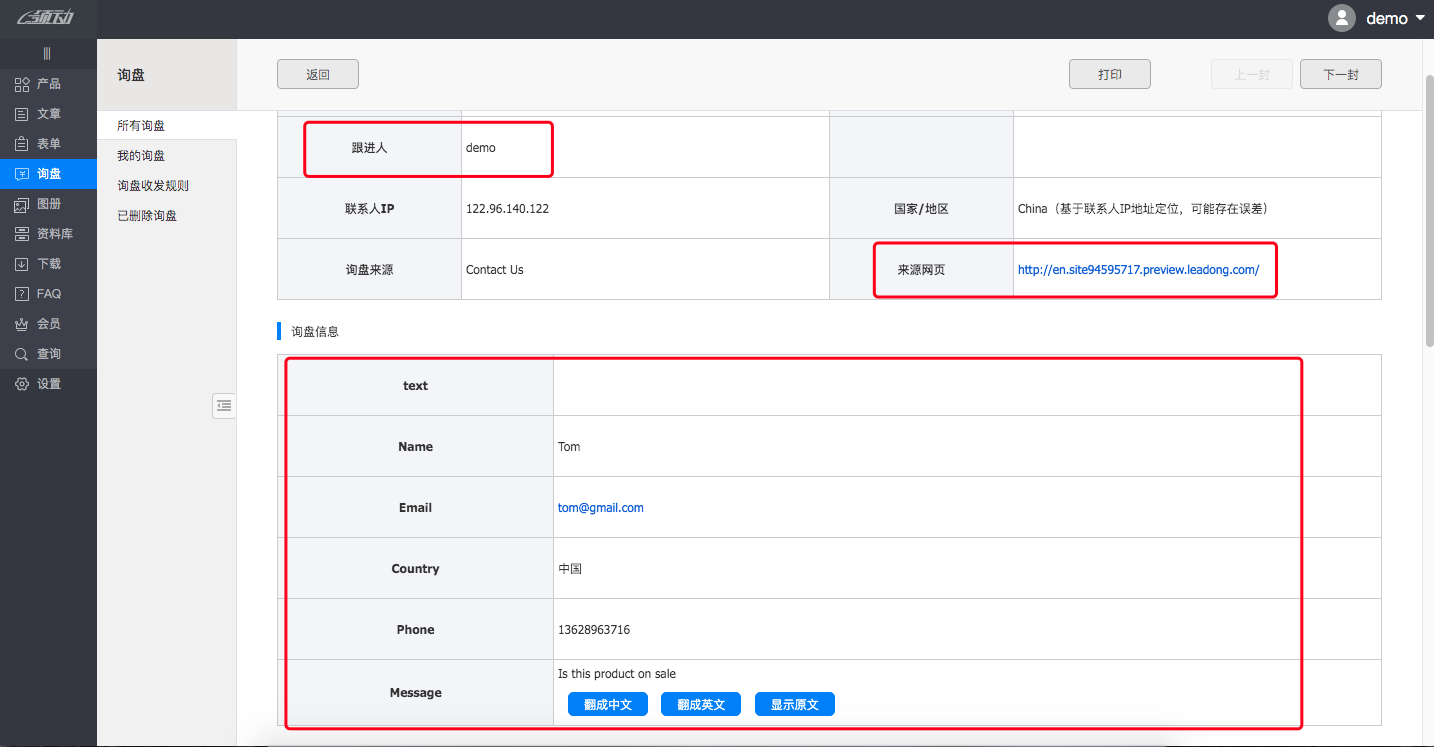Collapse the submenu panel toggle
The height and width of the screenshot is (747, 1434).
(224, 405)
